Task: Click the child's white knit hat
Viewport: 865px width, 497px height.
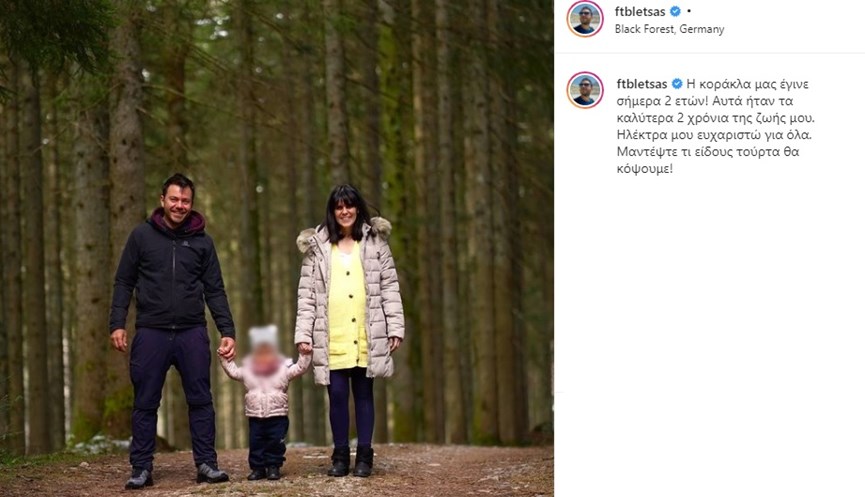Action: click(264, 335)
